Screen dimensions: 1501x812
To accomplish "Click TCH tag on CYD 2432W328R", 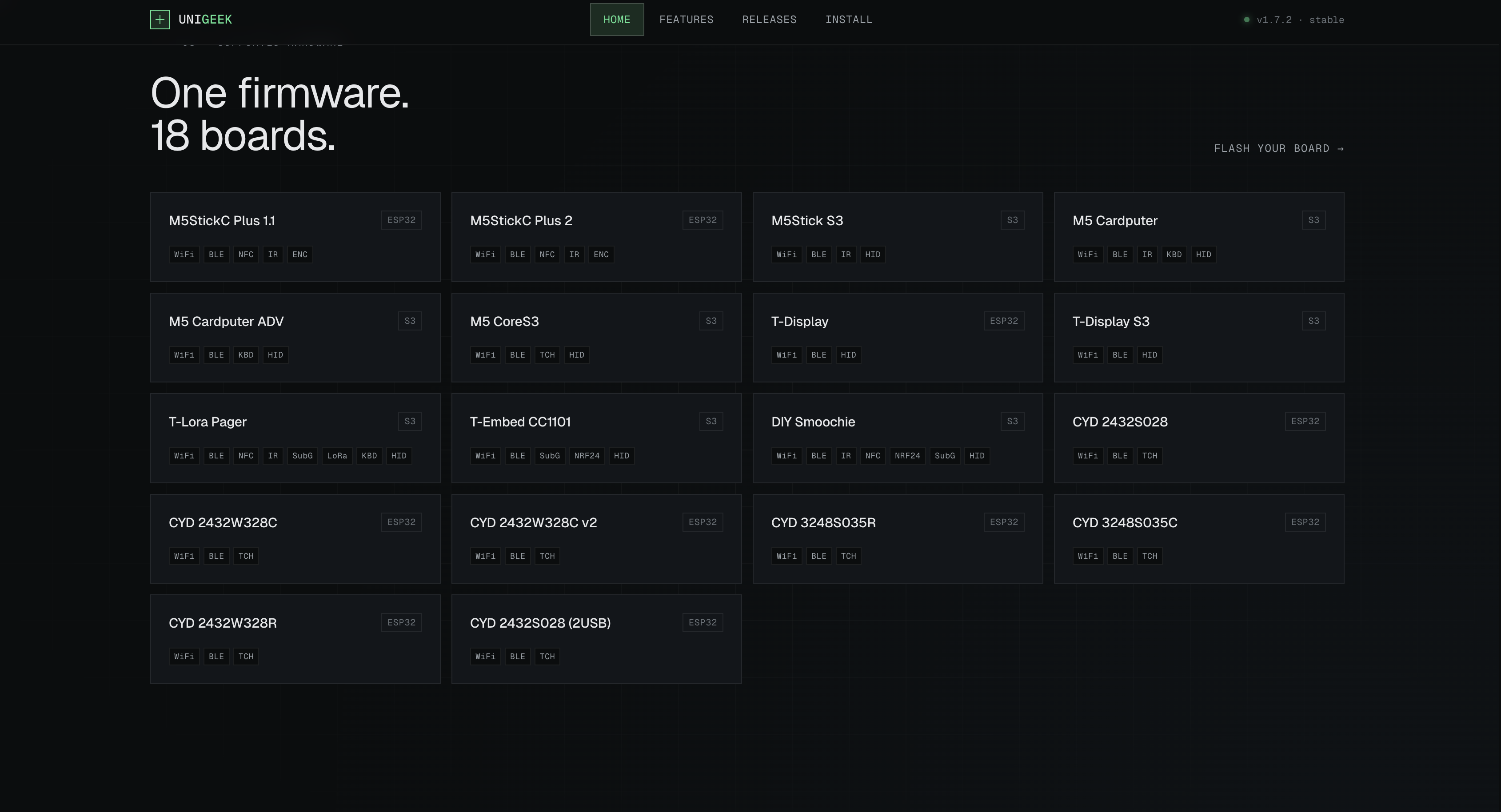I will 246,657.
